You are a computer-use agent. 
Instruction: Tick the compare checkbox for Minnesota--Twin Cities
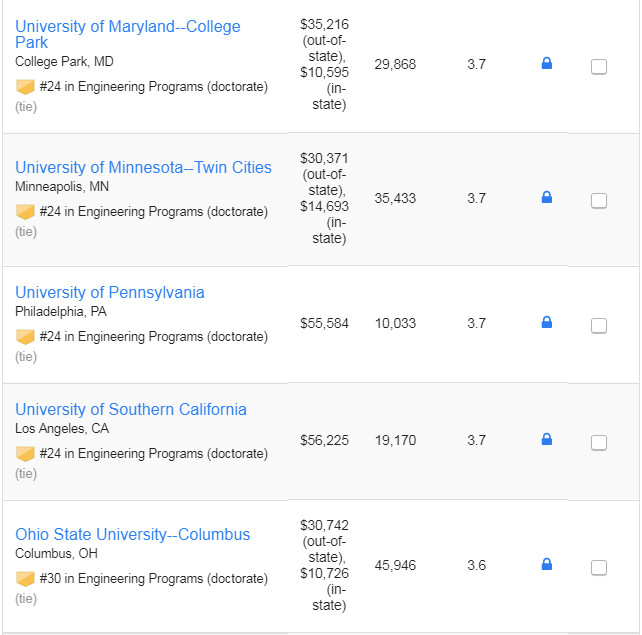tap(599, 201)
